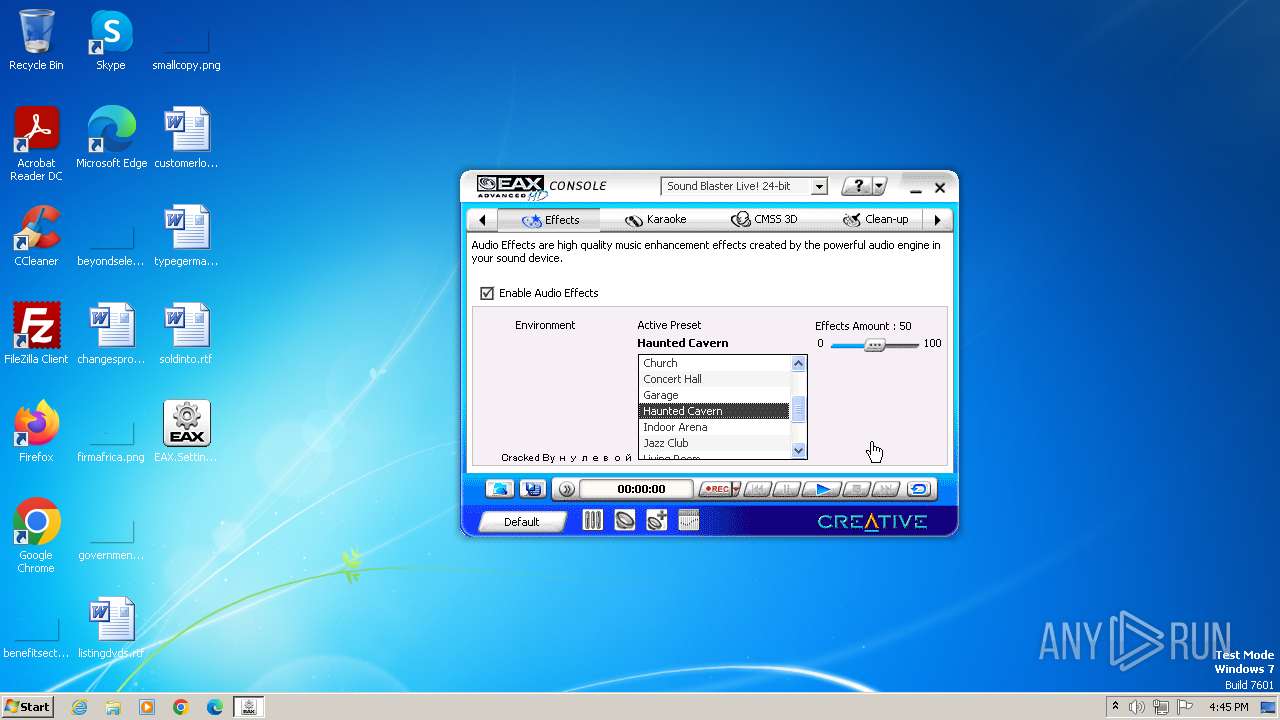
Task: Click the volume icon in system tray
Action: (1137, 707)
